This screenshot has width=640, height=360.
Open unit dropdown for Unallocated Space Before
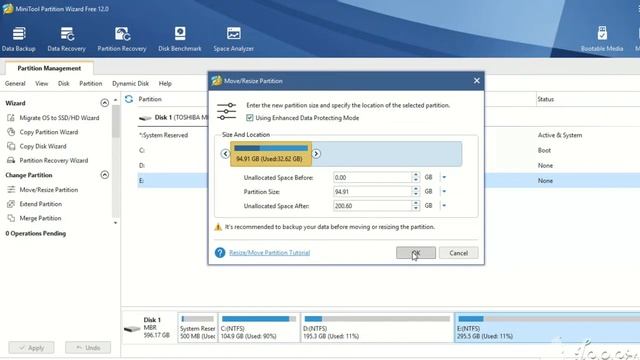click(444, 177)
